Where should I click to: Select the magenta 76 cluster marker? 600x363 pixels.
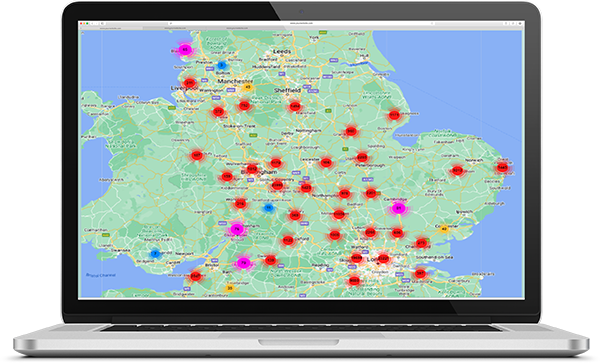tap(237, 229)
